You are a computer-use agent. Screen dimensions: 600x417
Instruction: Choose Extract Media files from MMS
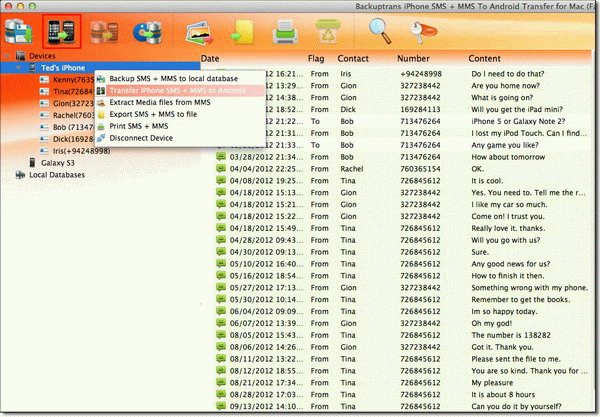click(x=160, y=103)
